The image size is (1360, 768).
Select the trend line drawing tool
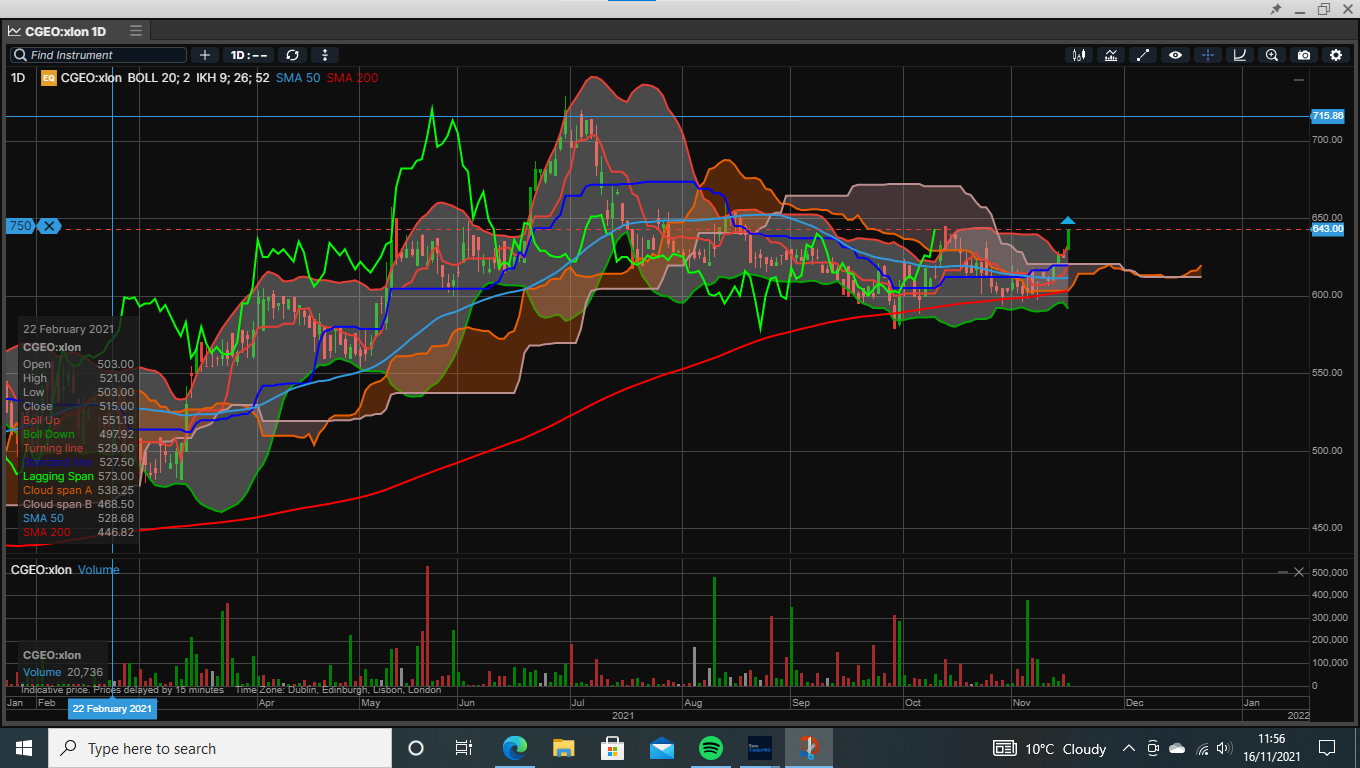[x=1143, y=55]
